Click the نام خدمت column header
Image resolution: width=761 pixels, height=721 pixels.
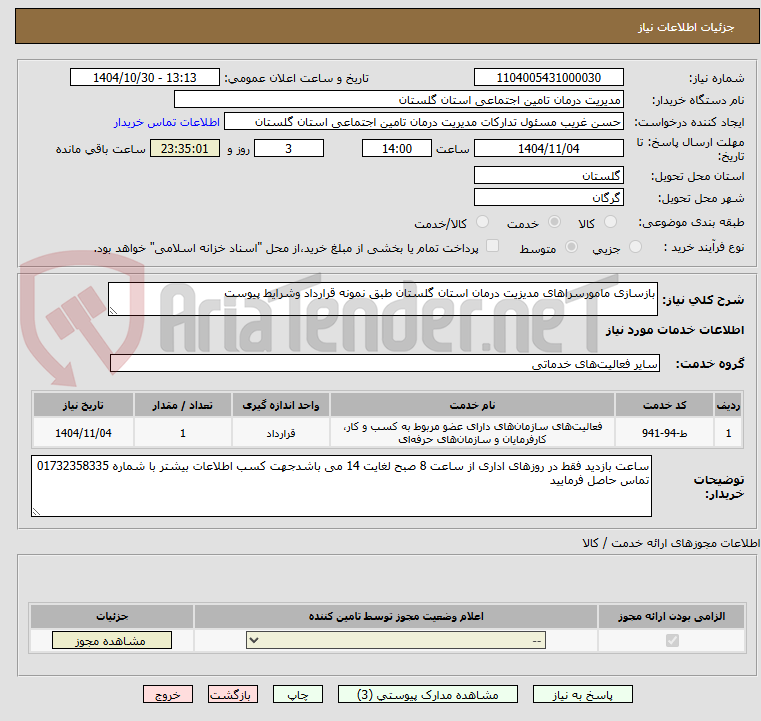point(472,405)
